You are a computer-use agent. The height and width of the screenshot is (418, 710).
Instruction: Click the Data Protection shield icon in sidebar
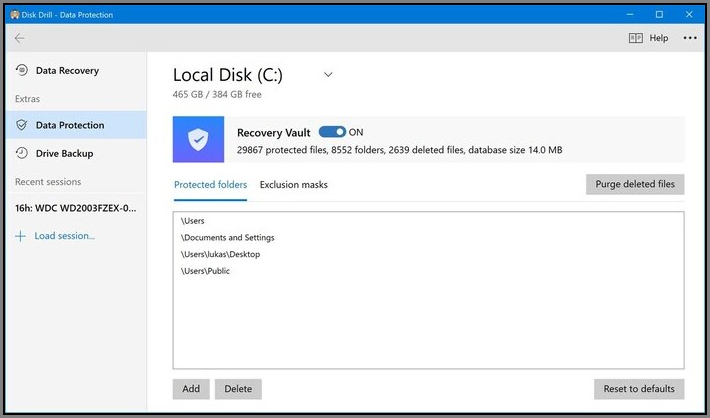pos(21,125)
